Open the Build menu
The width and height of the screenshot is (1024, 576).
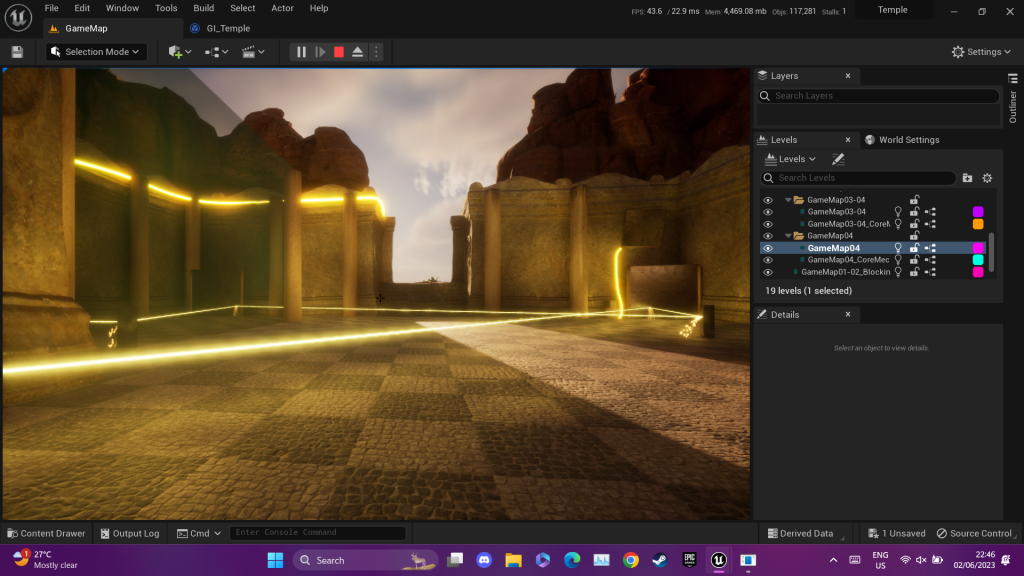click(x=203, y=8)
